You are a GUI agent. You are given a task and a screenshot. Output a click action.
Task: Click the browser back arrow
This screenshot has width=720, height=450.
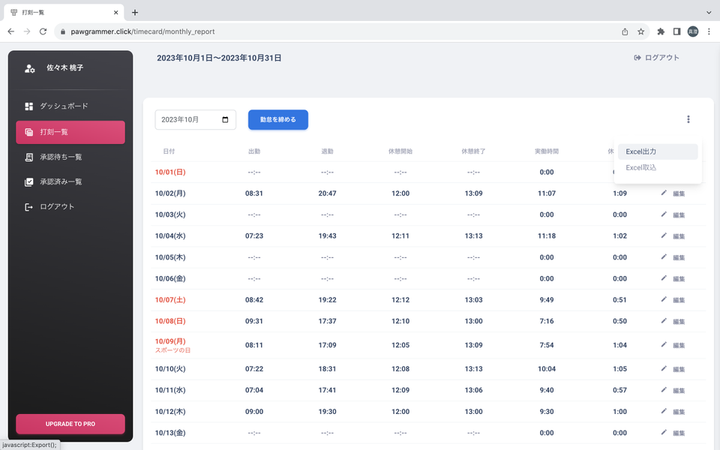tap(11, 32)
